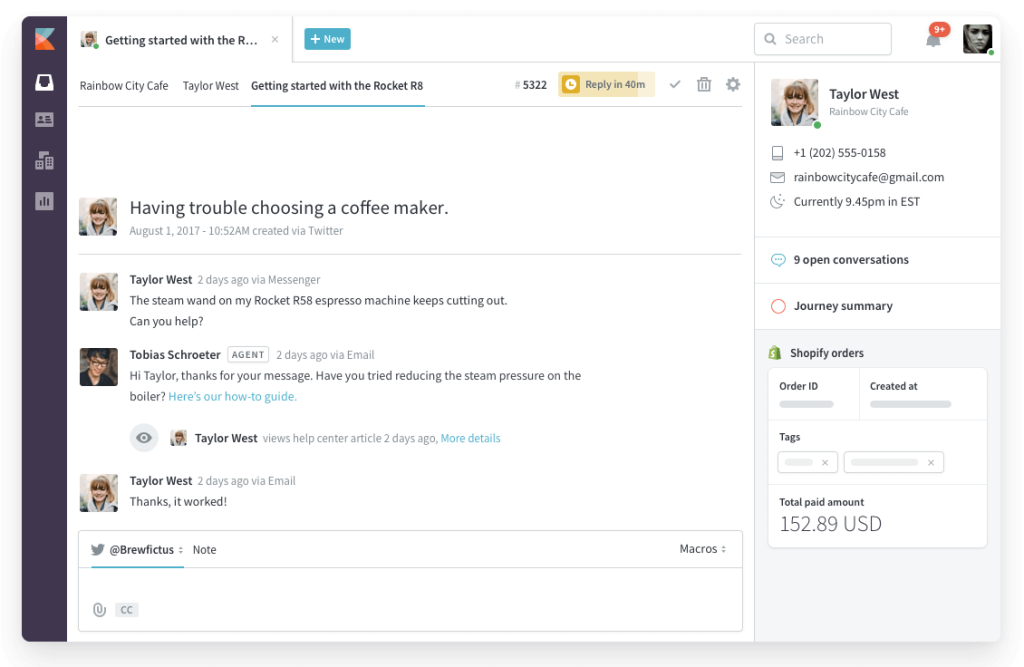The width and height of the screenshot is (1024, 667).
Task: Click the paperclip attachment icon
Action: click(x=99, y=610)
